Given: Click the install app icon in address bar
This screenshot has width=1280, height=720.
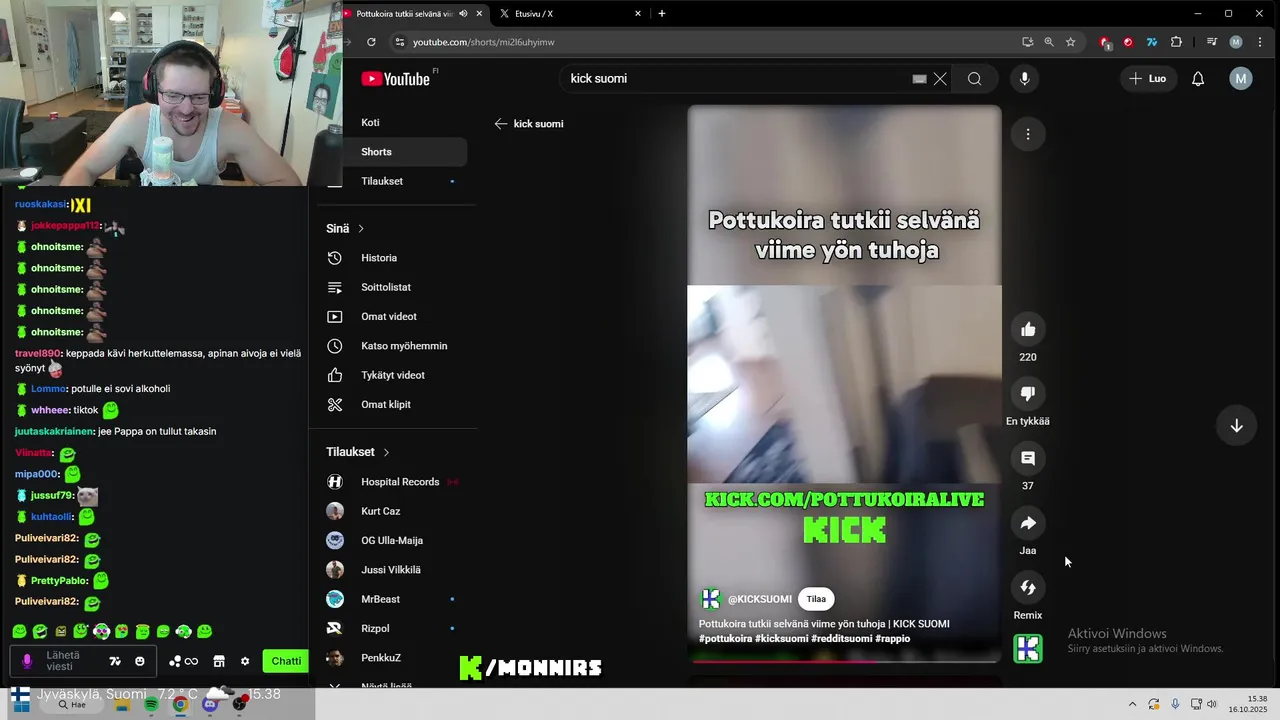Looking at the screenshot, I should pos(1027,42).
